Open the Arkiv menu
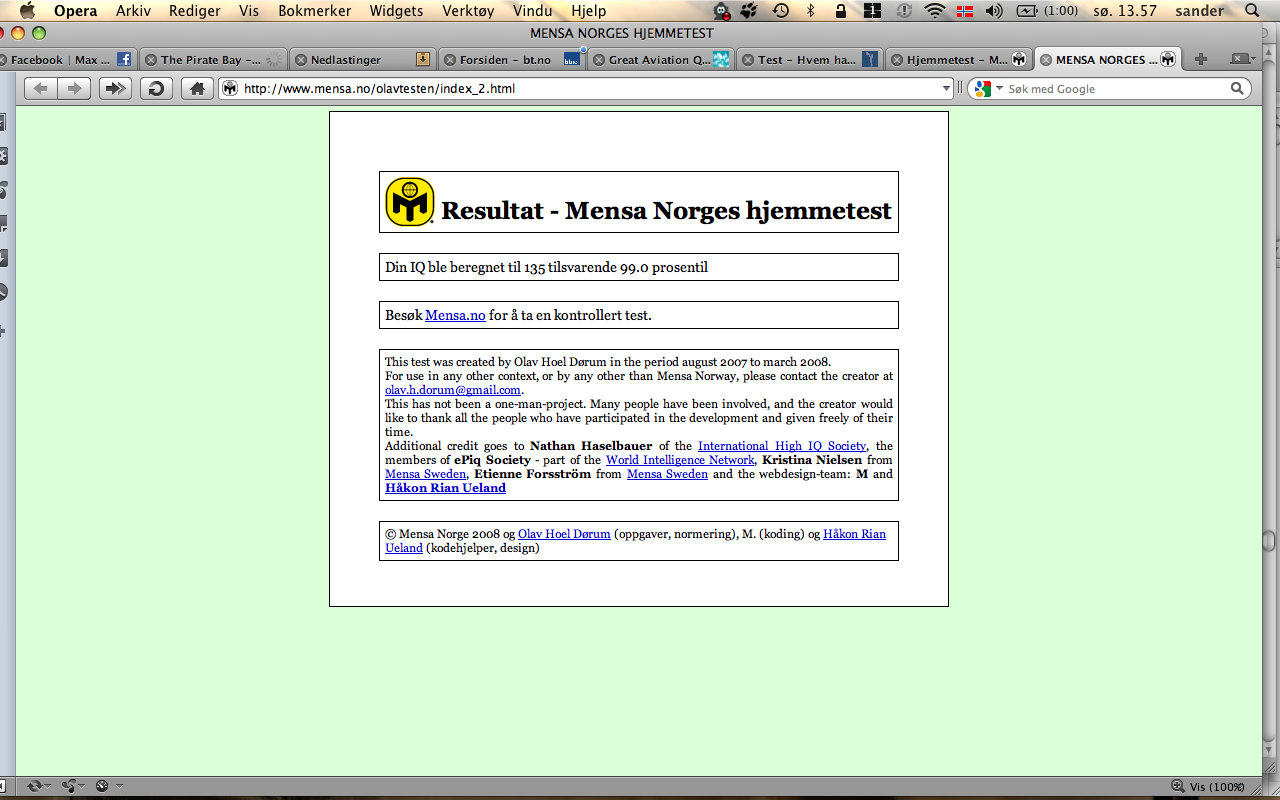The width and height of the screenshot is (1280, 800). point(135,11)
